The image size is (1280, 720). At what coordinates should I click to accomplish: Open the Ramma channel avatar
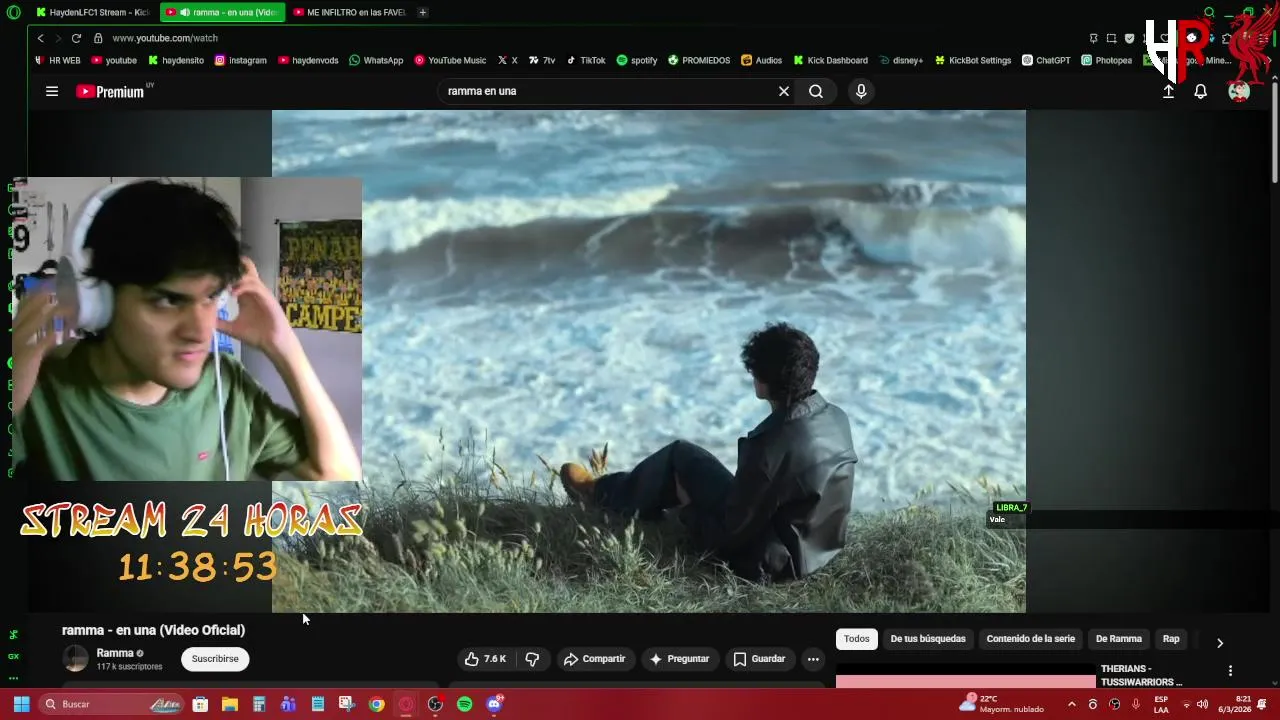click(75, 658)
